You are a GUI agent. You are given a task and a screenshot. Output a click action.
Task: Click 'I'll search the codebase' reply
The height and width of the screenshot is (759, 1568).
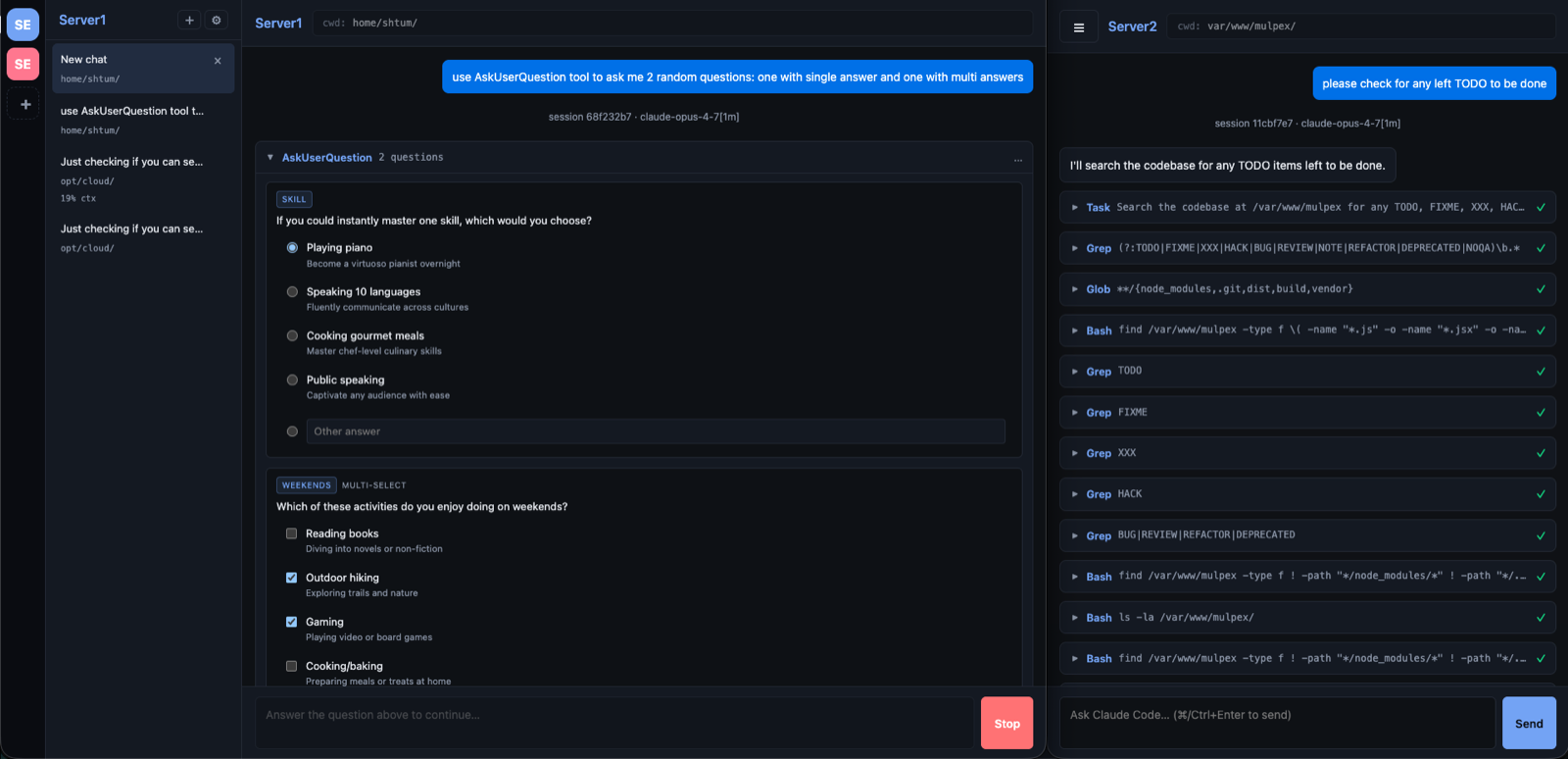1227,166
